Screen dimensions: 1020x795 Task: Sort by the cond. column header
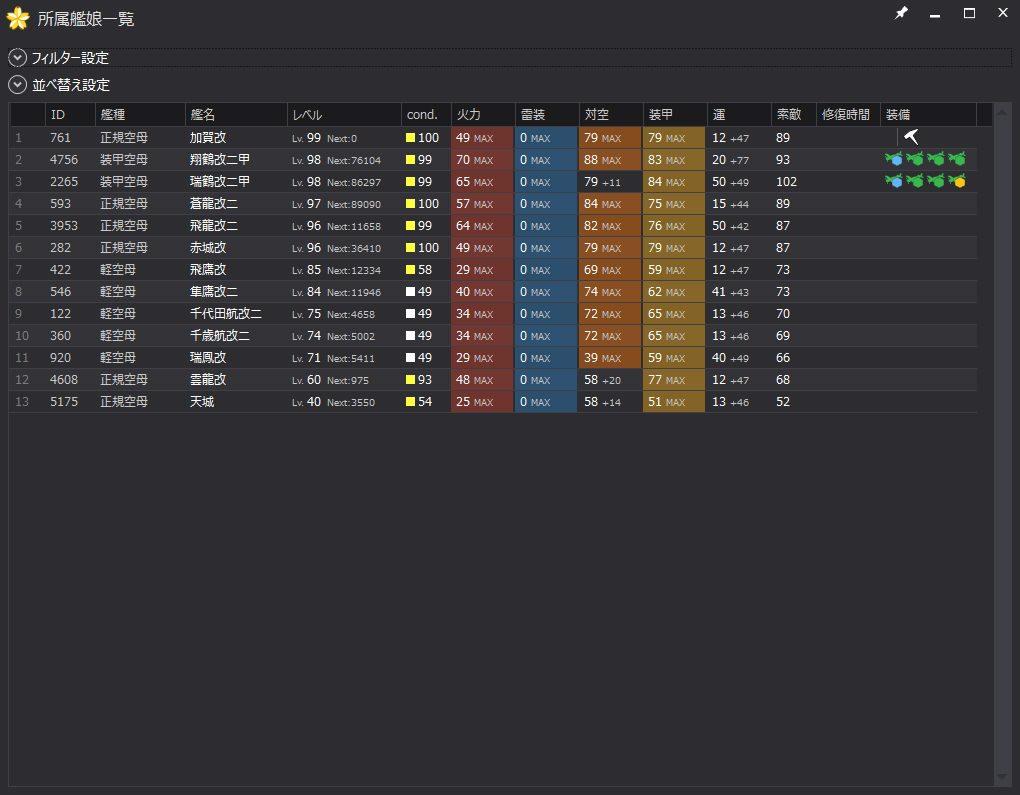(x=426, y=115)
